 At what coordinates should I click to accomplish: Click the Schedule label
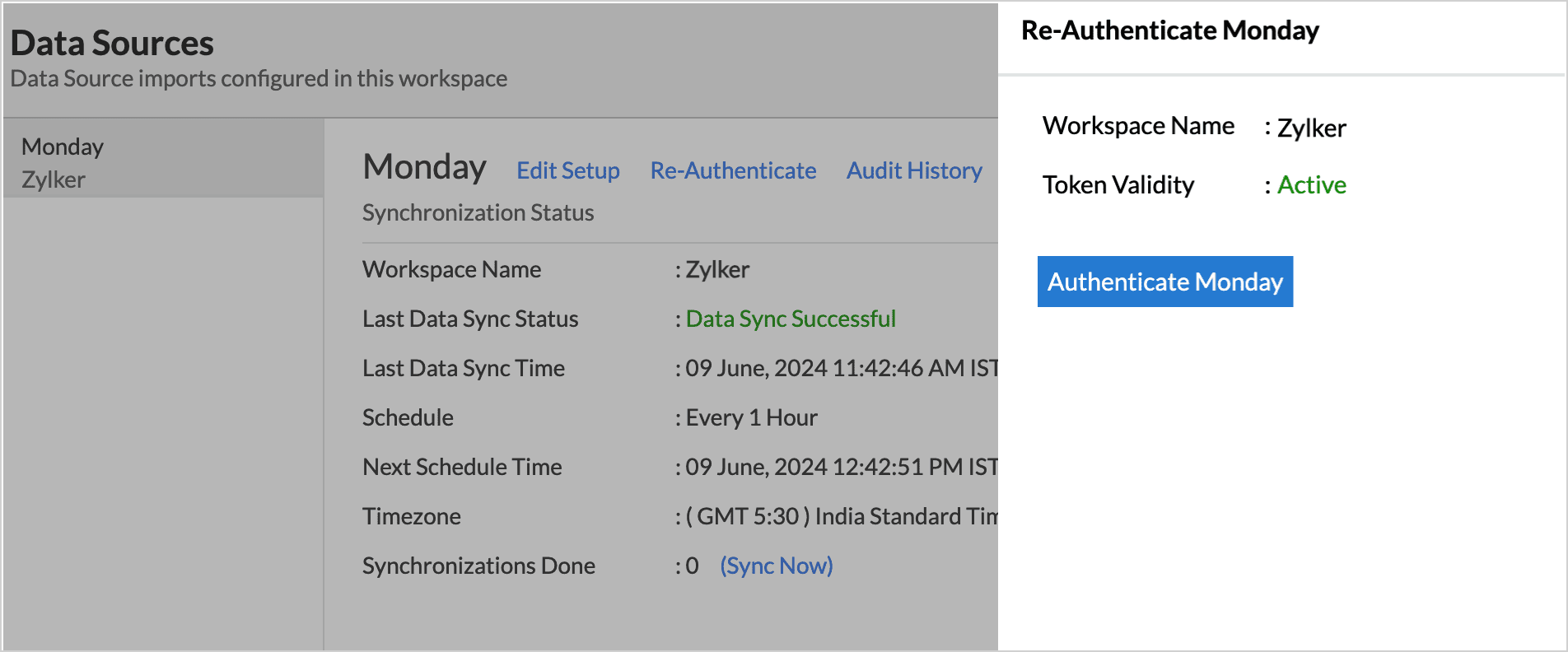pos(408,417)
